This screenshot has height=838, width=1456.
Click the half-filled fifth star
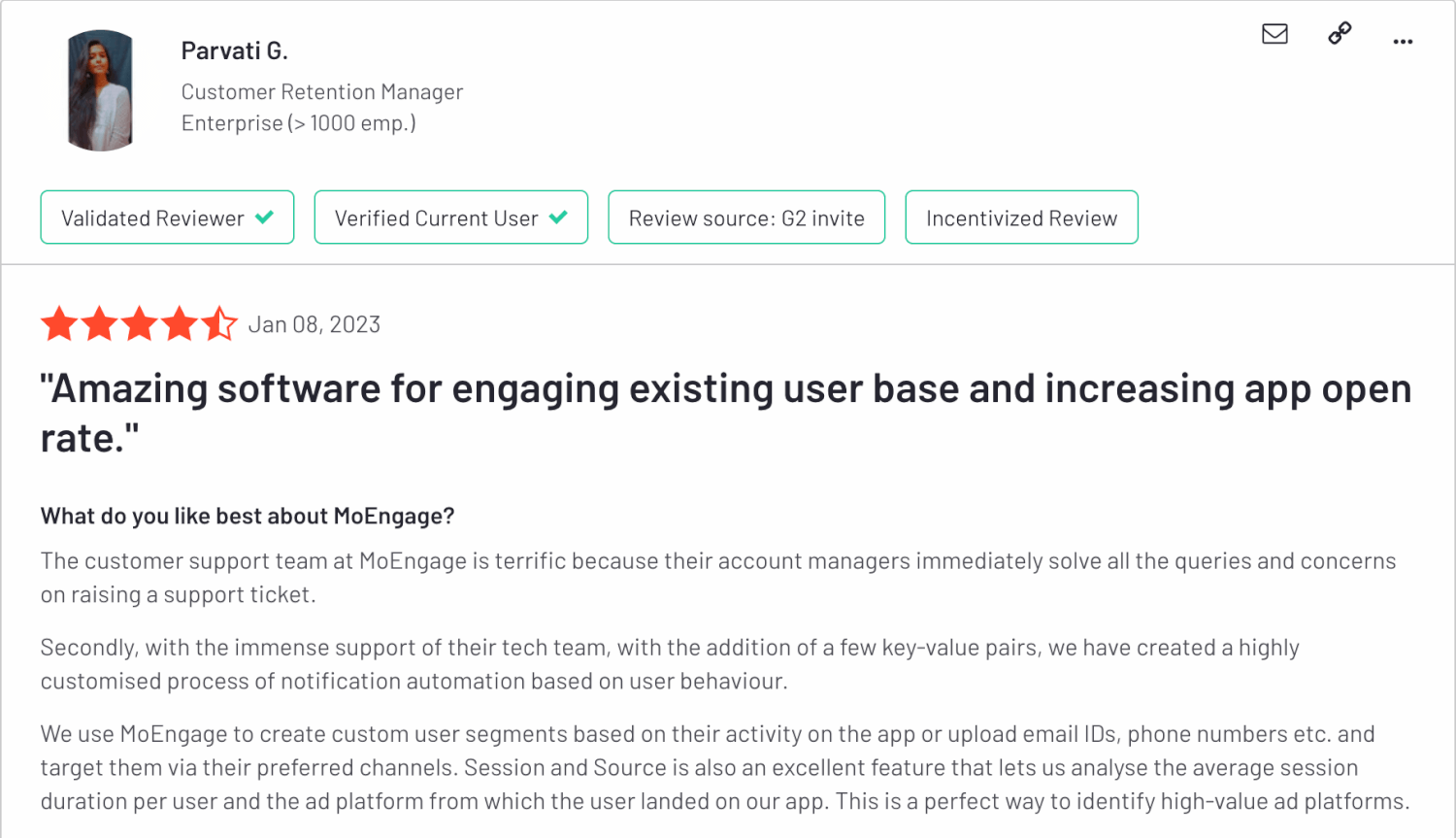(x=220, y=324)
